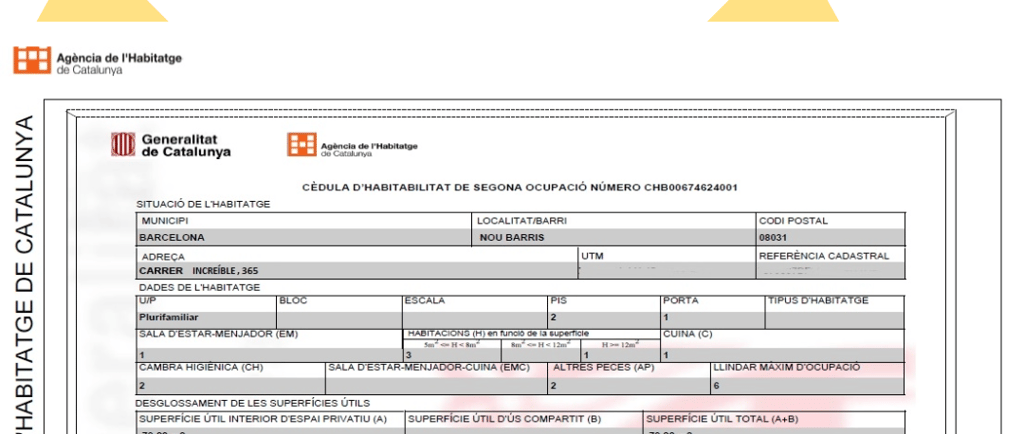Click the LLINDAR MÀXIM D'OCUPACIÓ label
Image resolution: width=1024 pixels, height=434 pixels.
click(786, 367)
